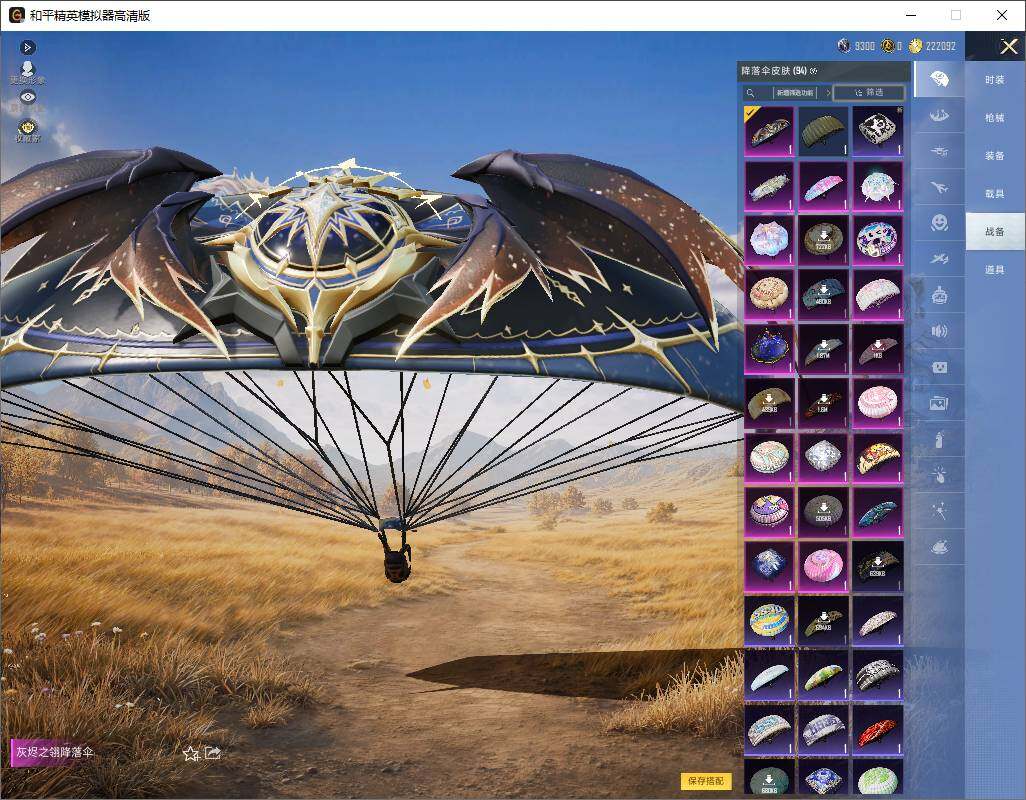Viewport: 1026px width, 800px height.
Task: Open the 时装 fashion tab
Action: (995, 80)
